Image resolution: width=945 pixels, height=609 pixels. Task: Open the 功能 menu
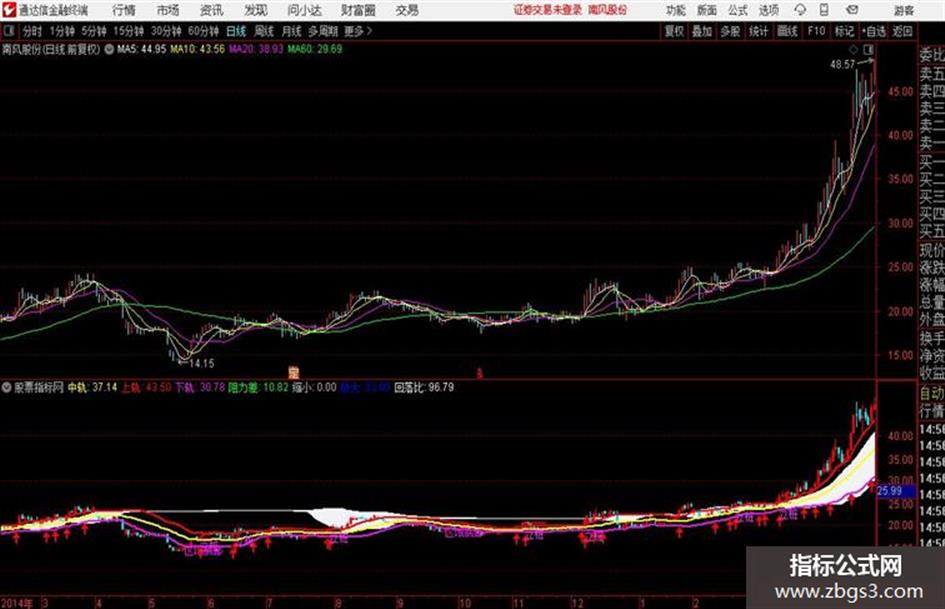pyautogui.click(x=676, y=10)
